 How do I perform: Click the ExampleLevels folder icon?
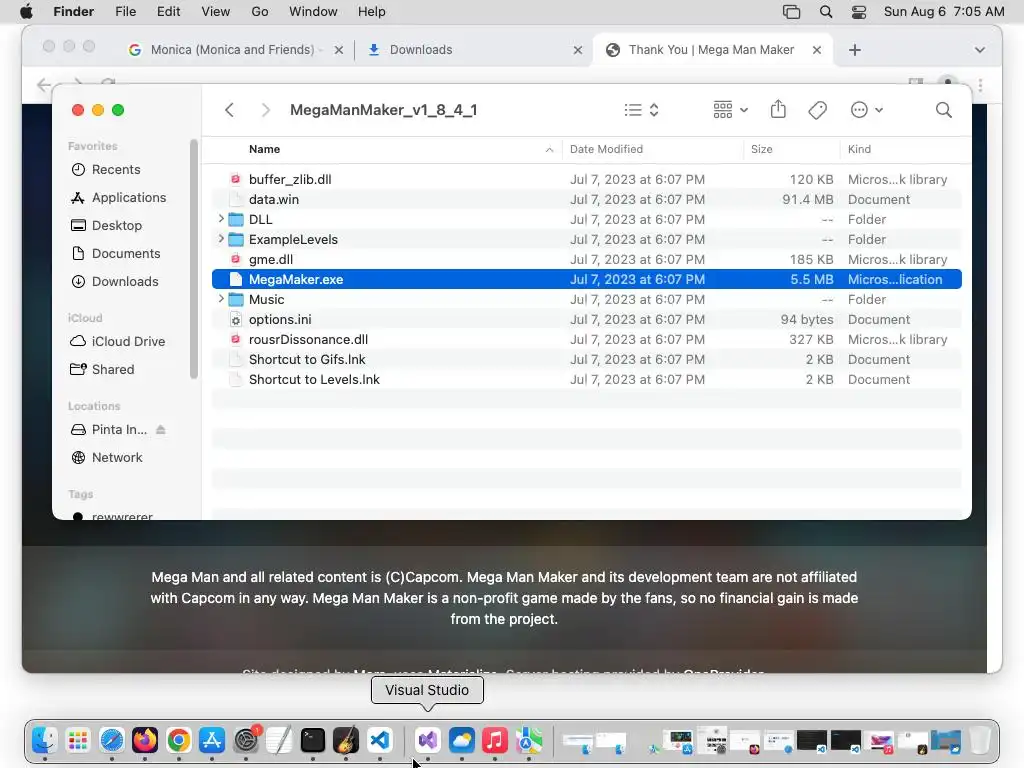click(236, 239)
